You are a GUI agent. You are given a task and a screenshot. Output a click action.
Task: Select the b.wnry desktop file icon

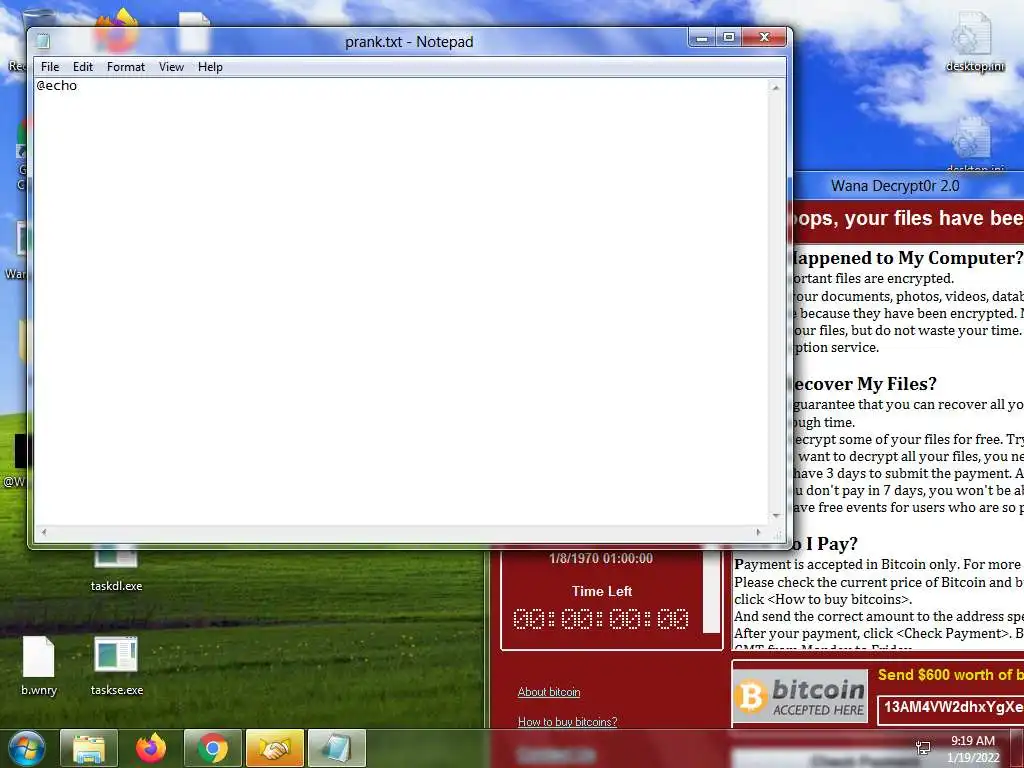click(x=39, y=665)
